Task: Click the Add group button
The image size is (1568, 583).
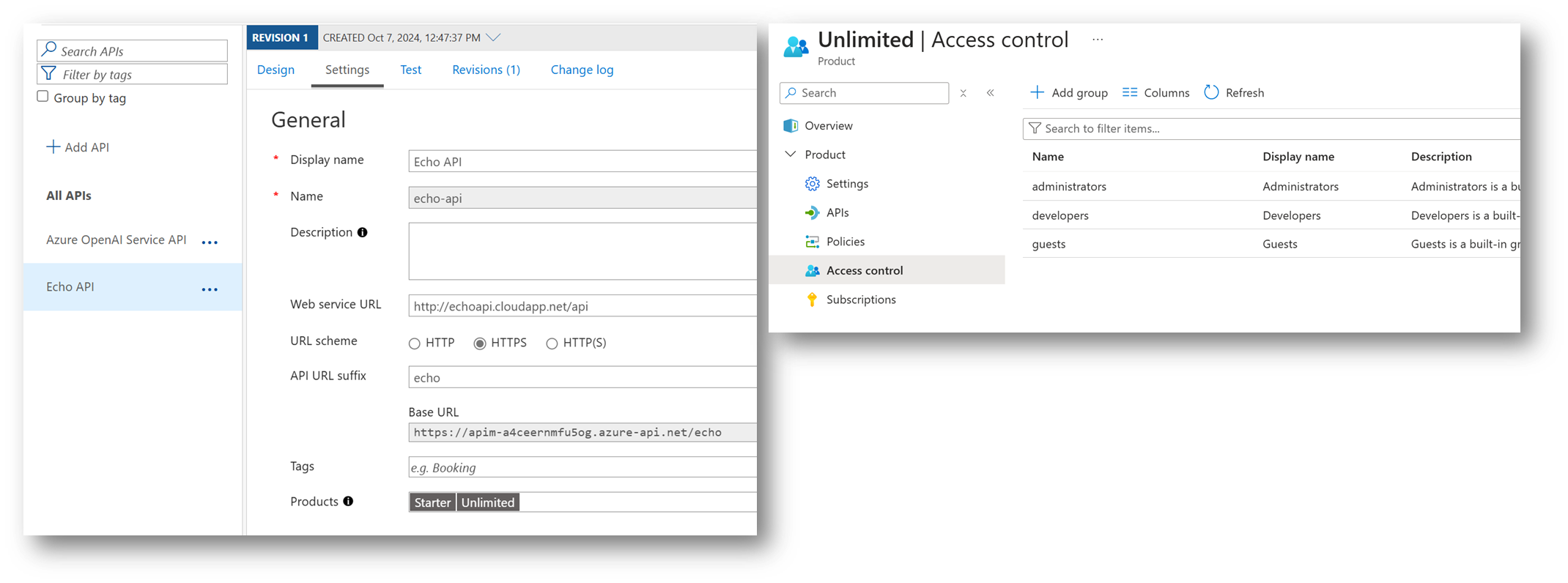Action: click(x=1069, y=92)
